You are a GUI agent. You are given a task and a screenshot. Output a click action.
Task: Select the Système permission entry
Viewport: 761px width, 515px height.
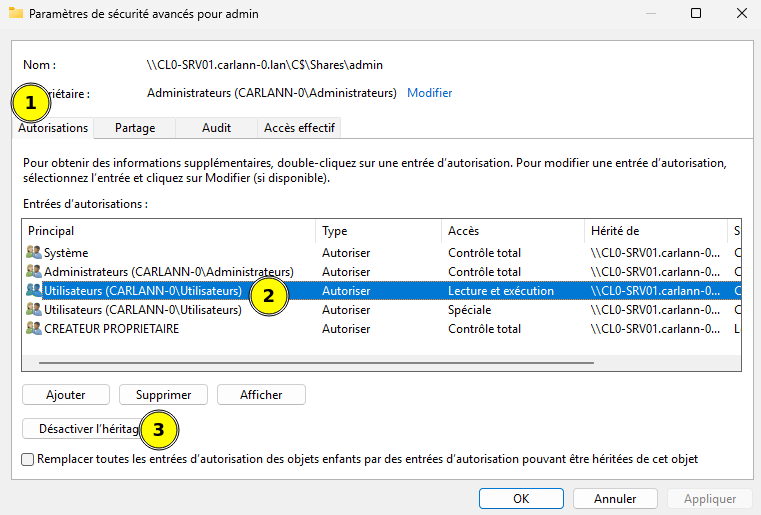pyautogui.click(x=382, y=252)
